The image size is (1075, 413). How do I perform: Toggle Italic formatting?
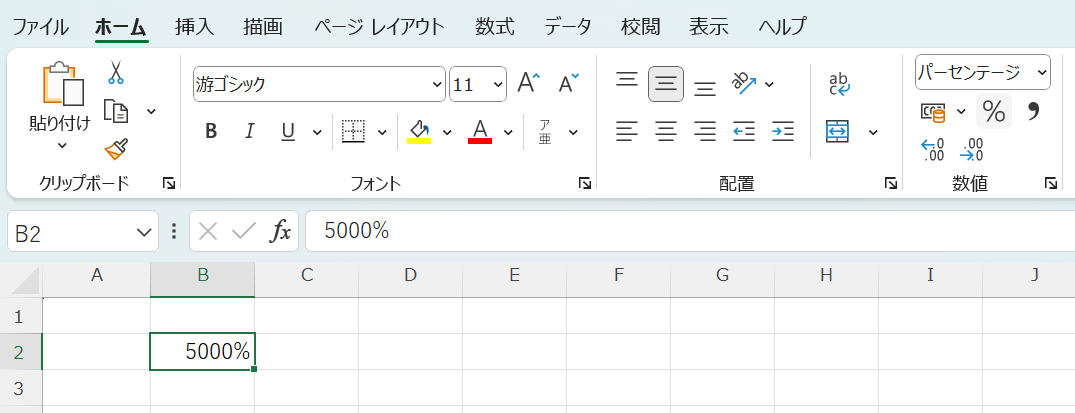tap(249, 131)
